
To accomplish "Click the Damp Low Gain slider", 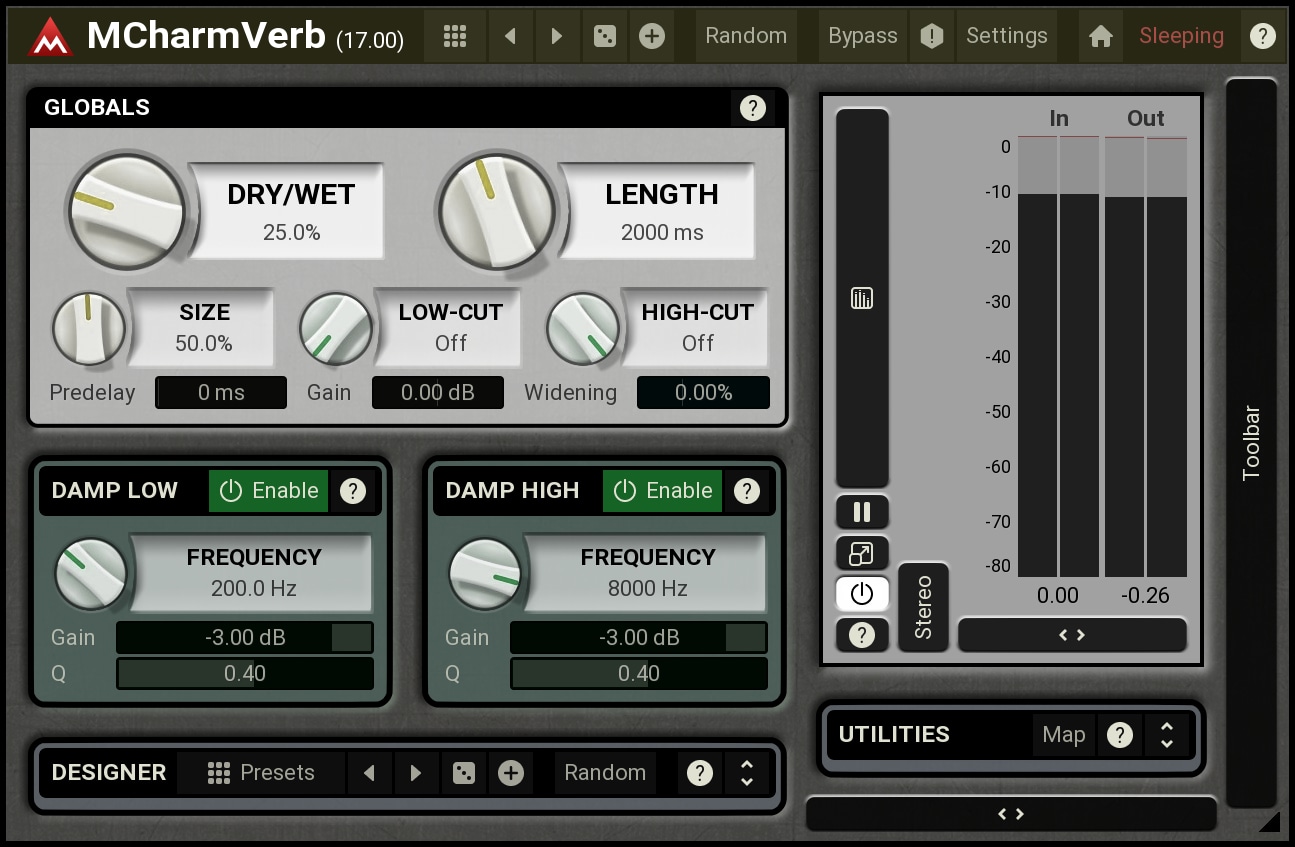I will pyautogui.click(x=245, y=638).
